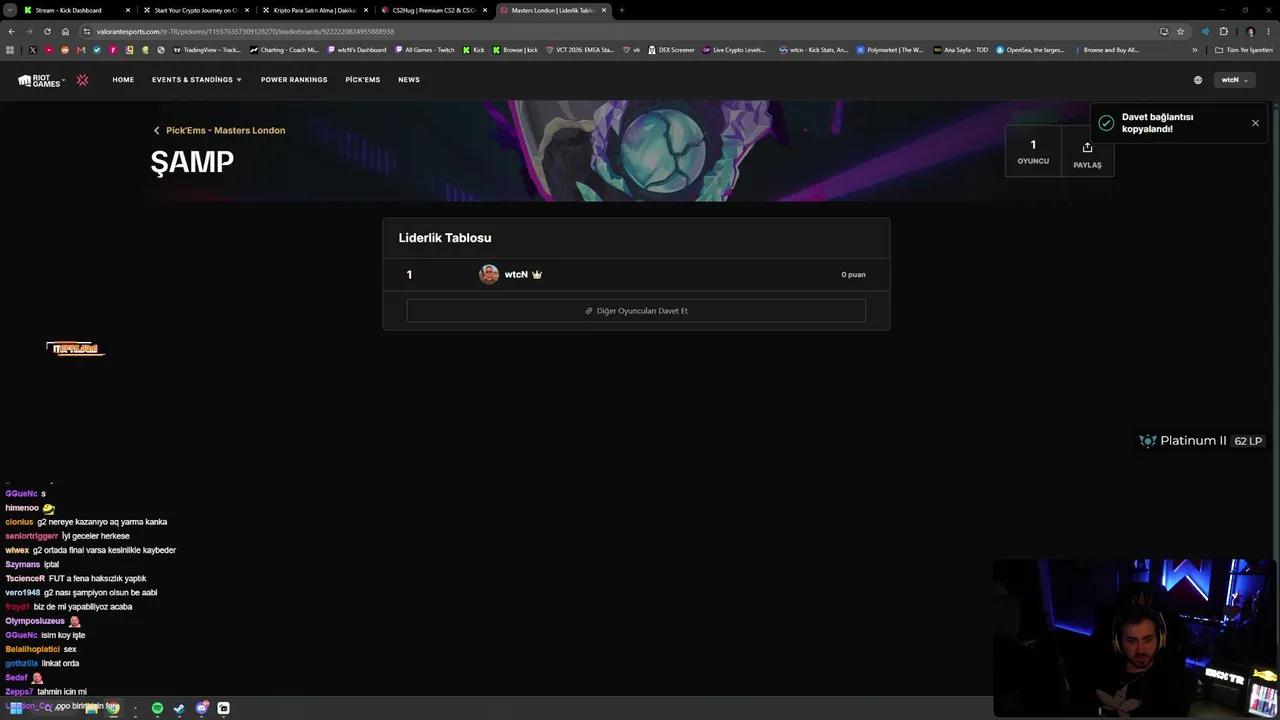Open wtcN's Dashboard bookmark
1280x720 pixels.
coord(357,50)
